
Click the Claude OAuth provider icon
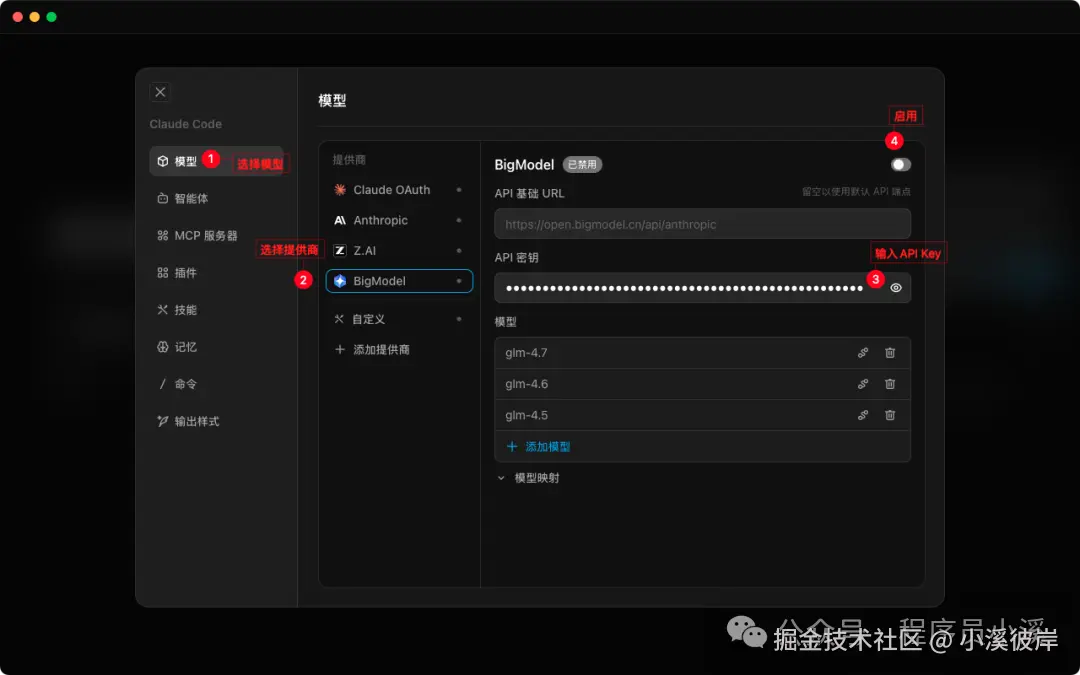click(342, 189)
